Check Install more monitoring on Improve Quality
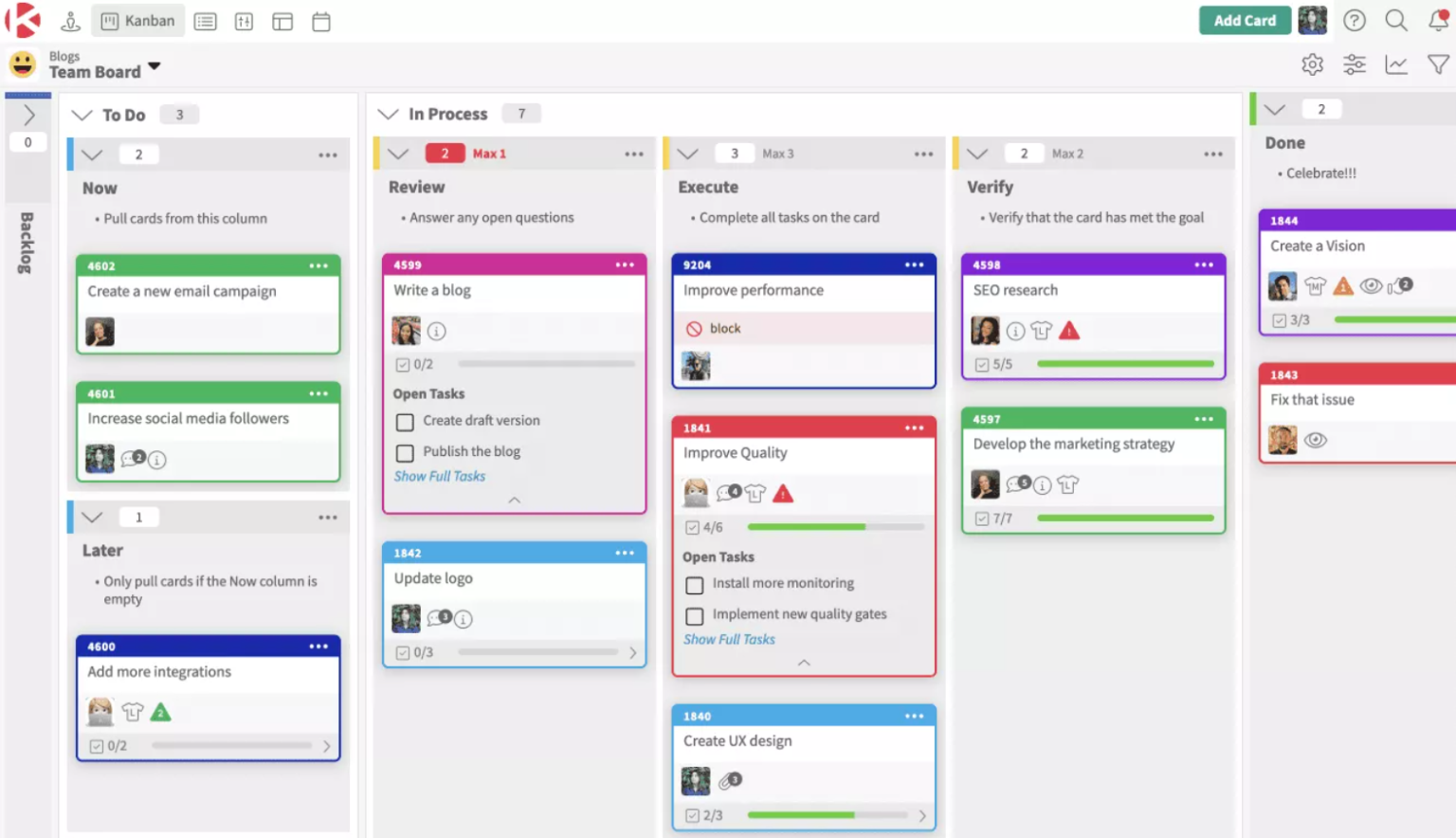This screenshot has height=838, width=1456. click(694, 585)
